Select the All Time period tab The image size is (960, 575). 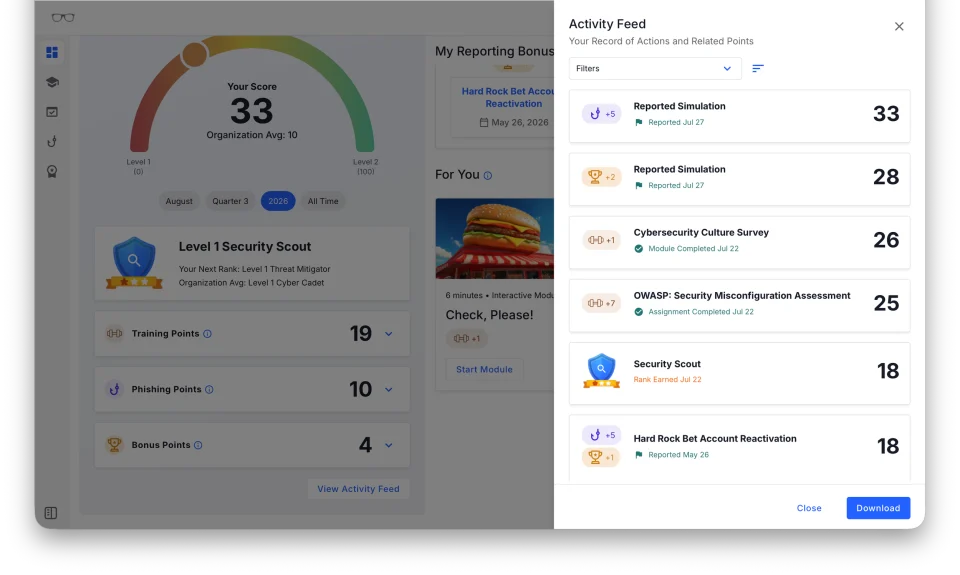point(323,201)
